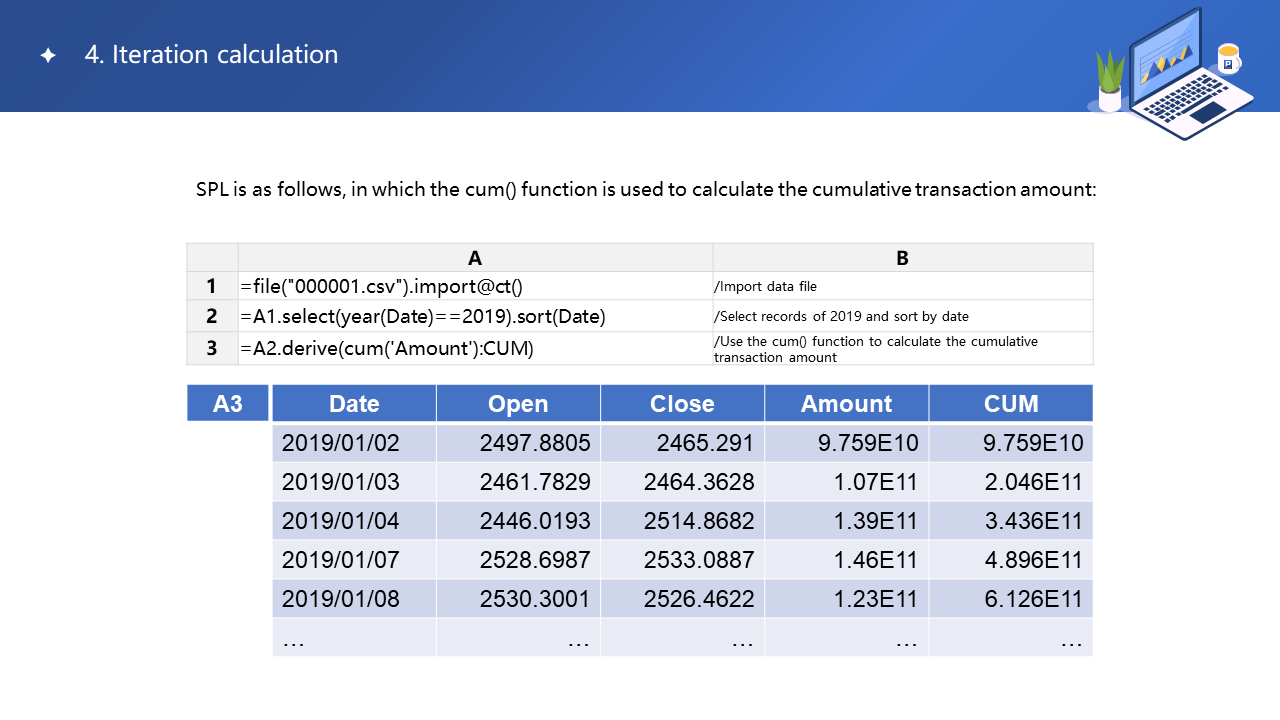Click cell A3 derive cum formula

point(387,348)
